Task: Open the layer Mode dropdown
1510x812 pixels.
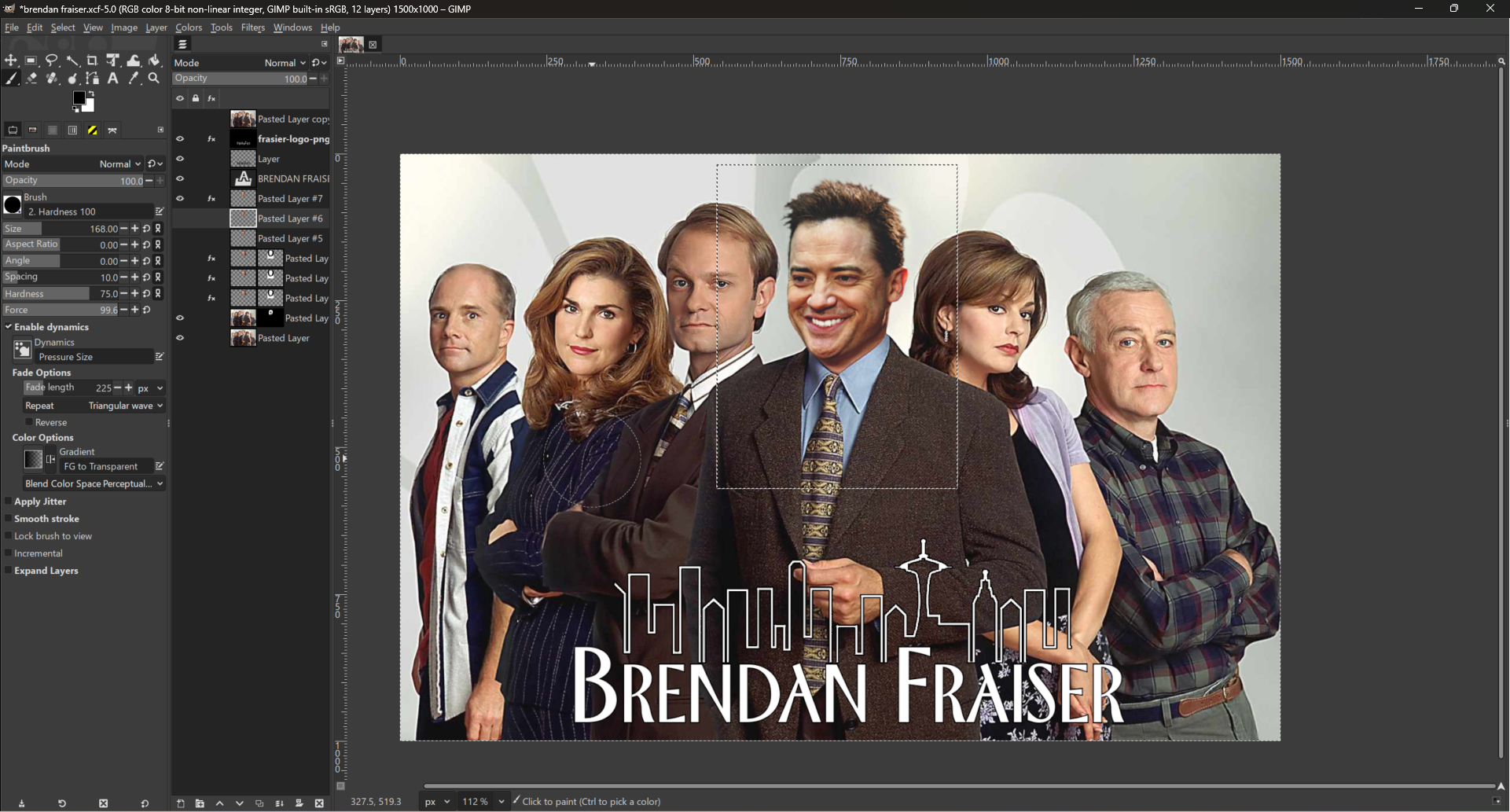Action: (x=241, y=63)
